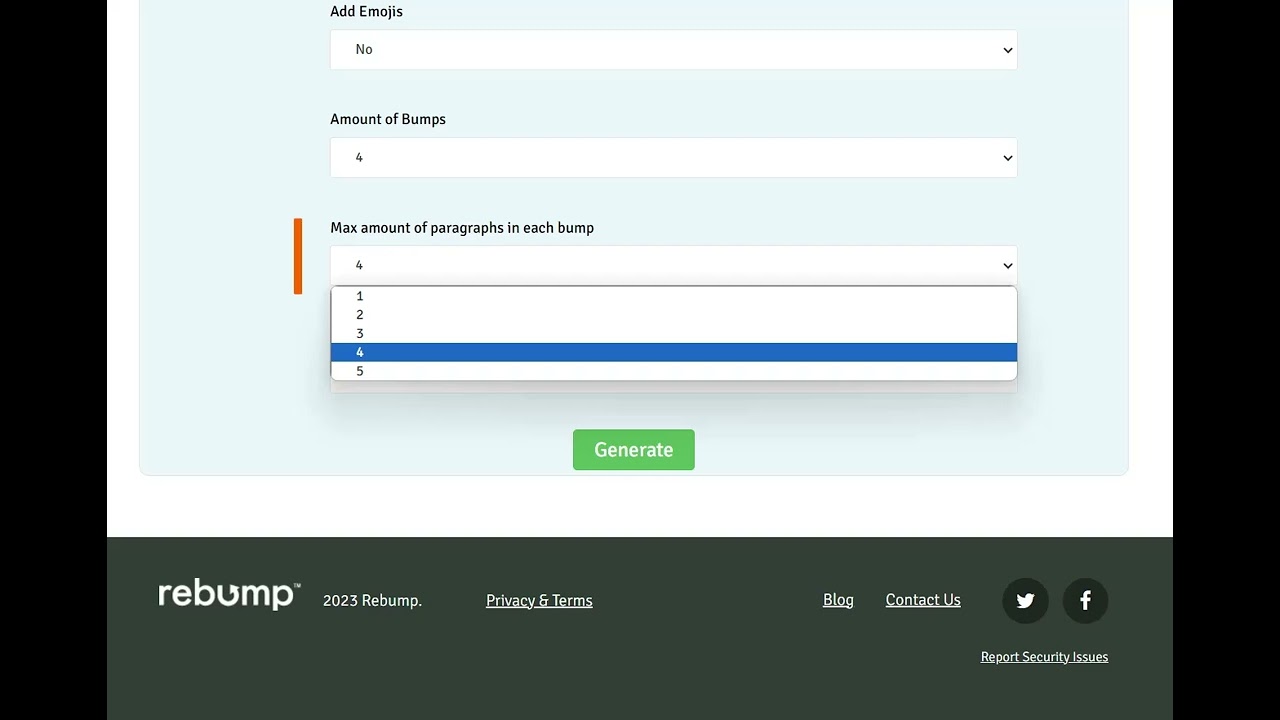The height and width of the screenshot is (720, 1280).
Task: Select highlighted option 4 in list
Action: point(674,352)
